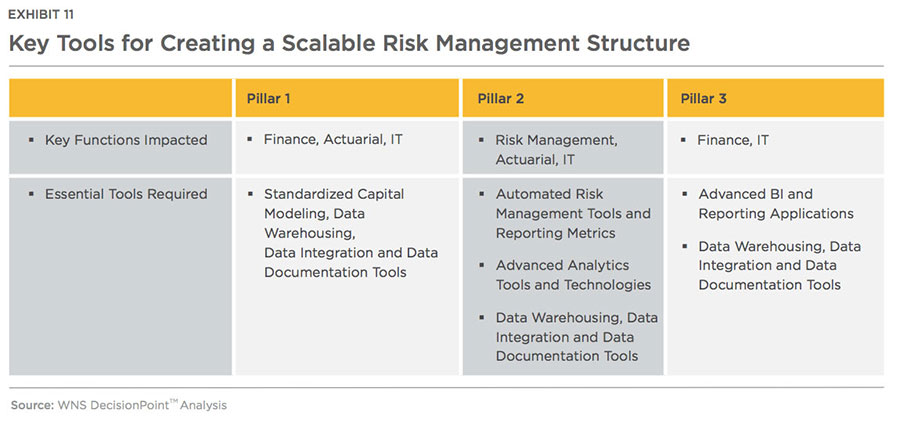Select the Pillar 2 column header
Viewport: 900px width, 421px height.
(562, 98)
